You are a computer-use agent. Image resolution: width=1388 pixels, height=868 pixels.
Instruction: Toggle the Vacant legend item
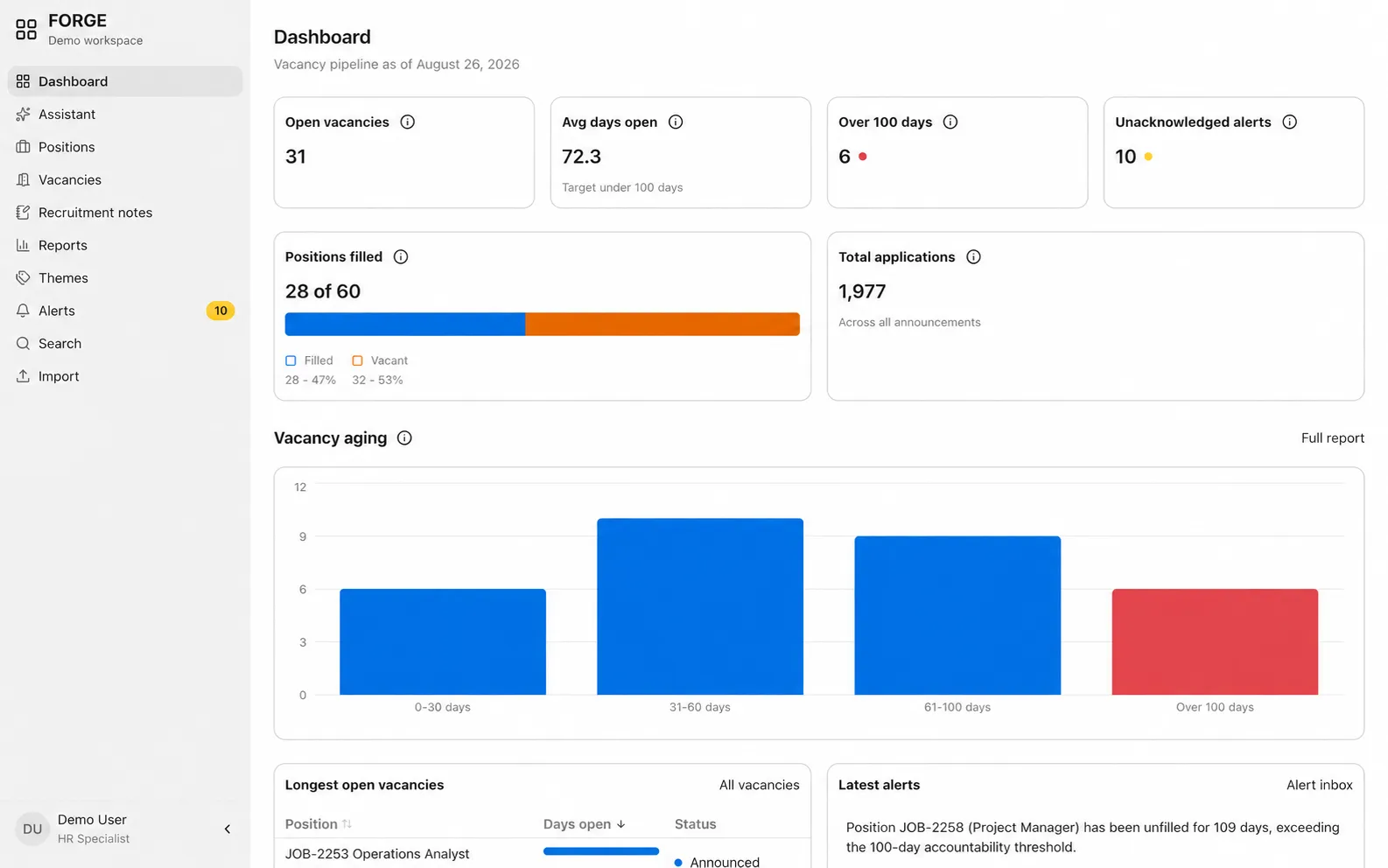point(380,360)
